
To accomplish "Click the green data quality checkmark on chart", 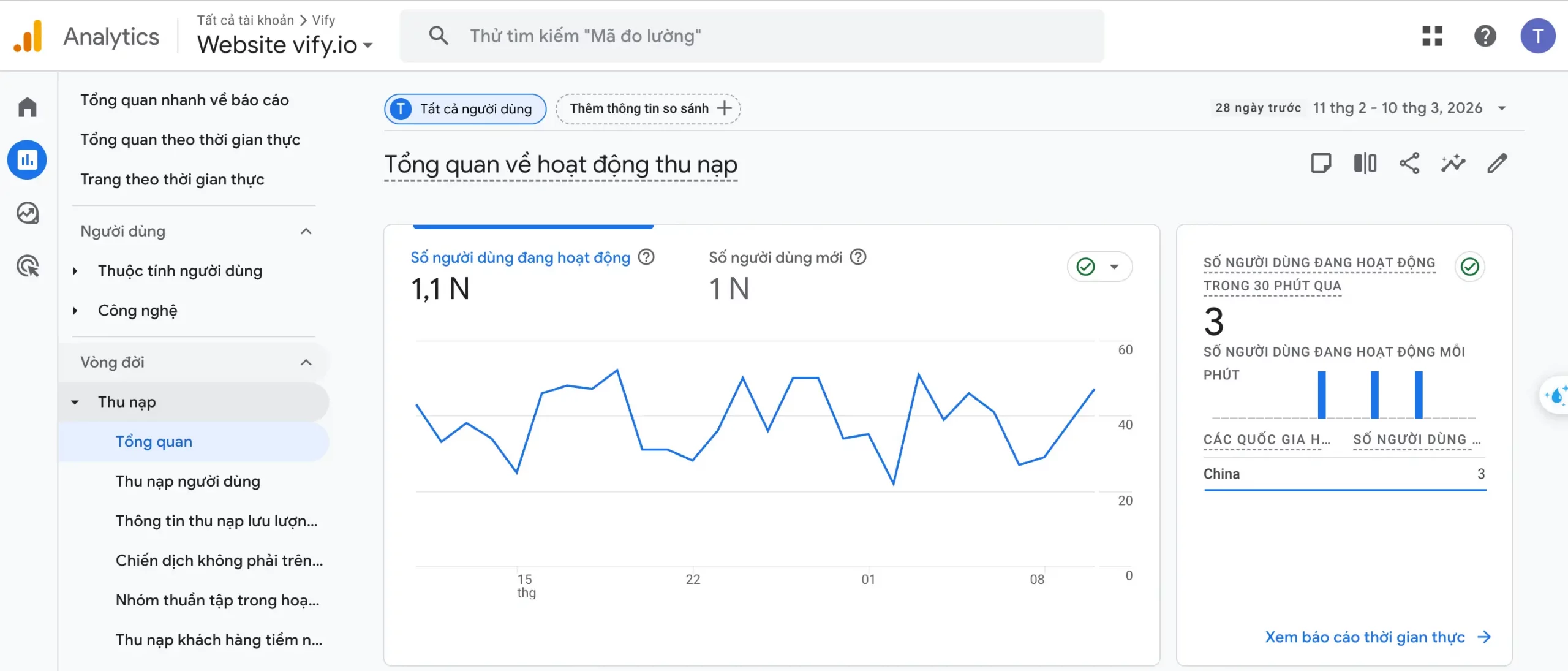I will click(x=1085, y=267).
